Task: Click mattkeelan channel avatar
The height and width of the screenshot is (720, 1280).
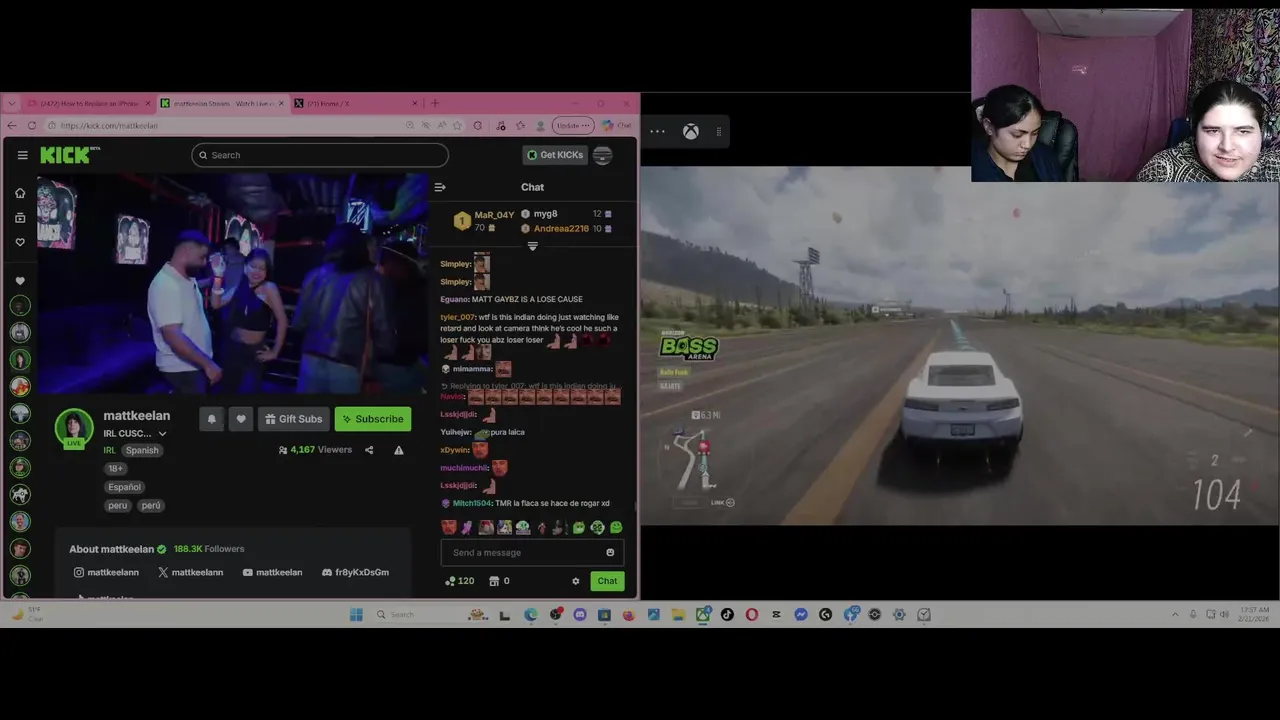Action: tap(74, 427)
